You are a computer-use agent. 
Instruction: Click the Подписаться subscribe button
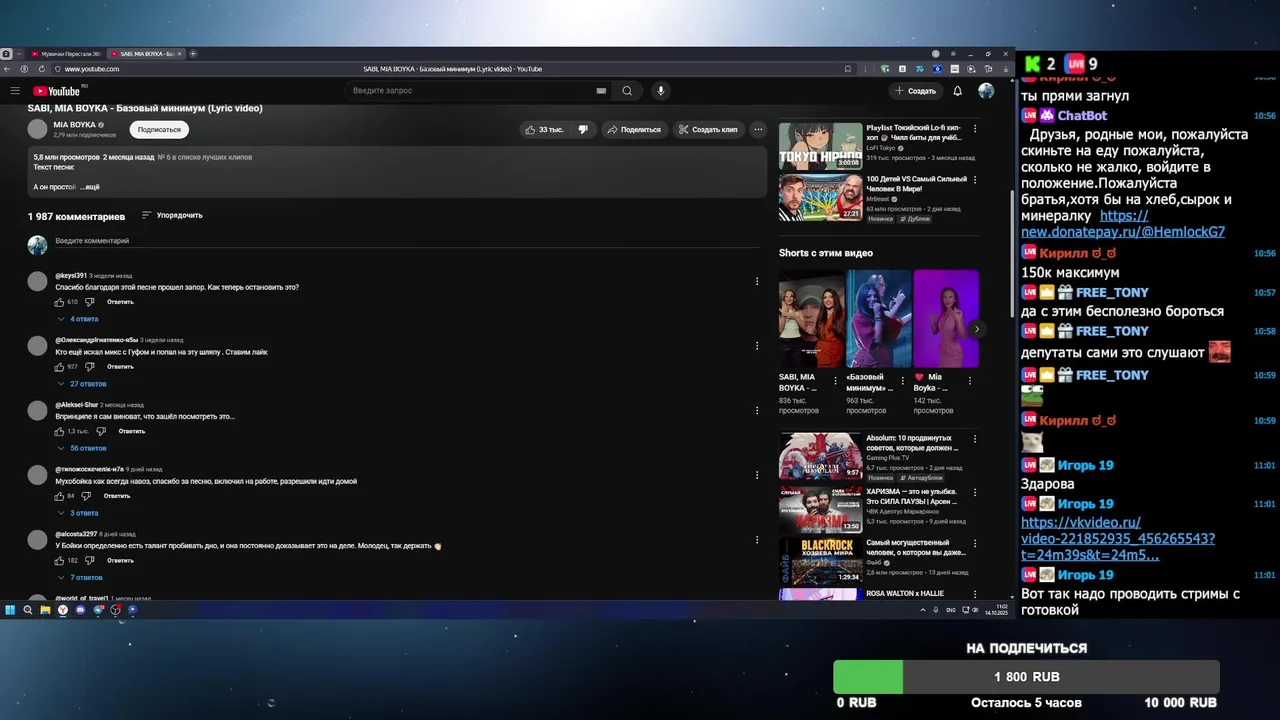coord(159,129)
